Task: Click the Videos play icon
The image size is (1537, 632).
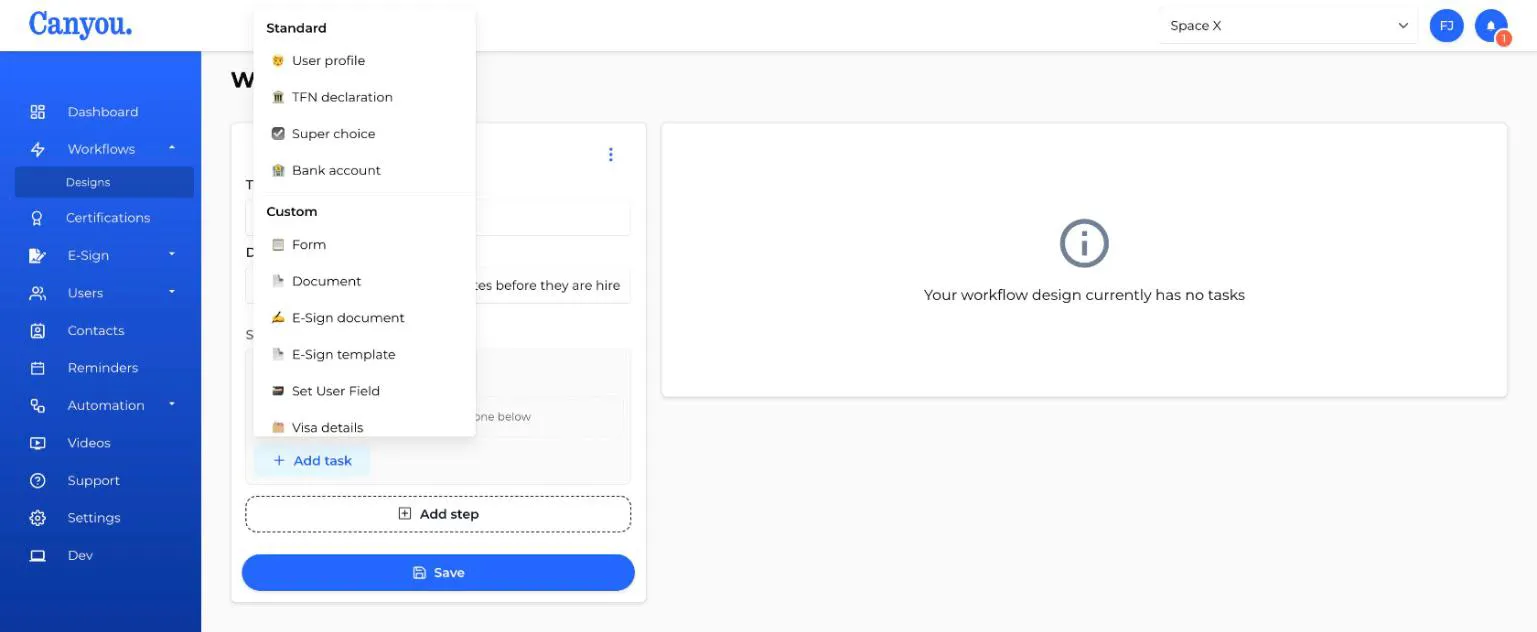Action: (x=38, y=443)
